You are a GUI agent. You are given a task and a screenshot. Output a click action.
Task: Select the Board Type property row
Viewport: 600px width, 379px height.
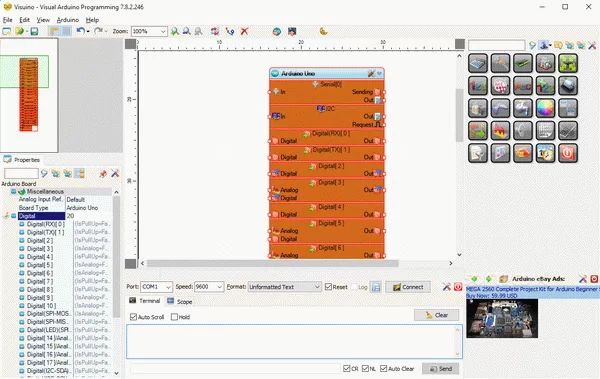(64, 208)
